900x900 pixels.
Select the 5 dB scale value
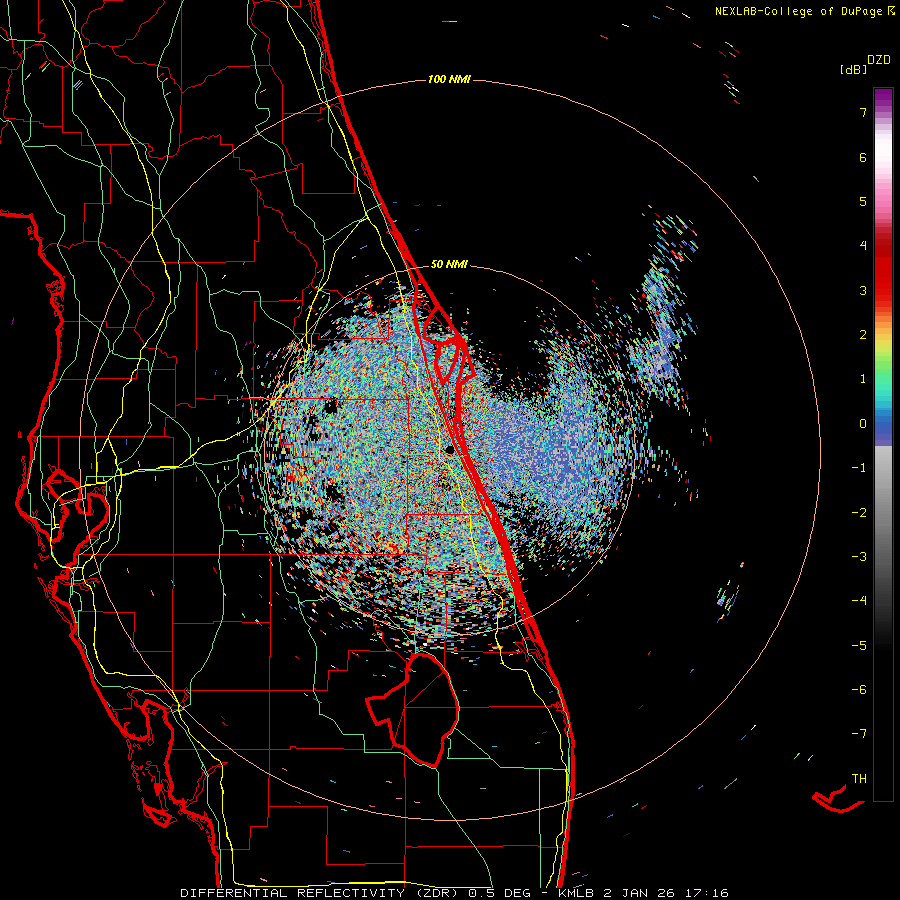[x=863, y=201]
